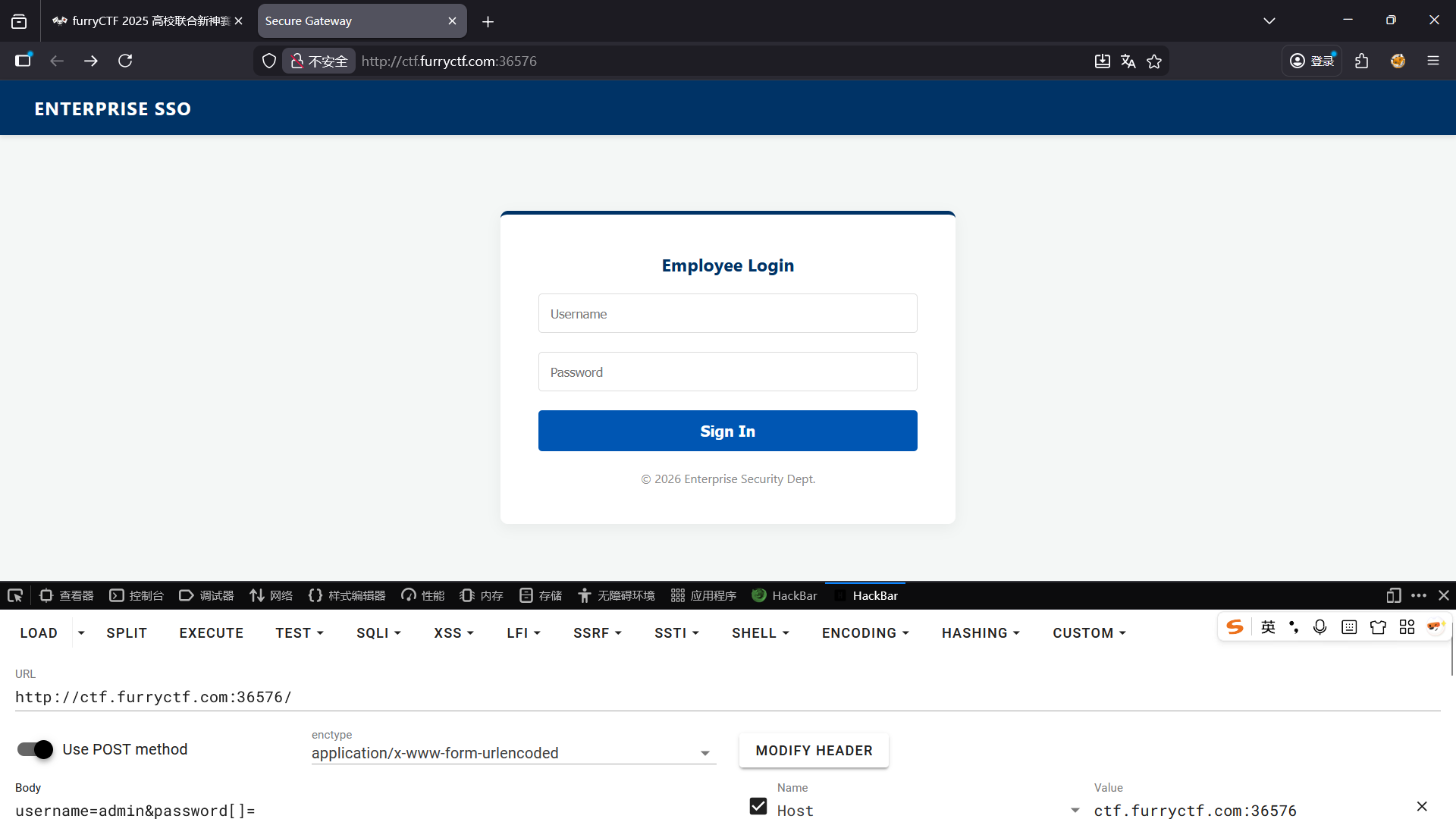1456x819 pixels.
Task: Click the browser reload page icon
Action: (x=125, y=61)
